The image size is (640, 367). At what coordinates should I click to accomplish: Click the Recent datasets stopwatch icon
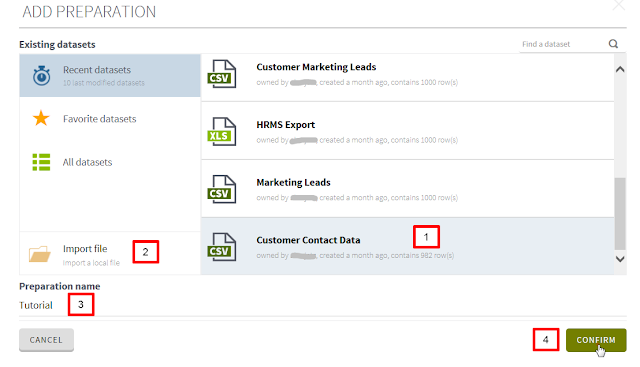pos(42,76)
